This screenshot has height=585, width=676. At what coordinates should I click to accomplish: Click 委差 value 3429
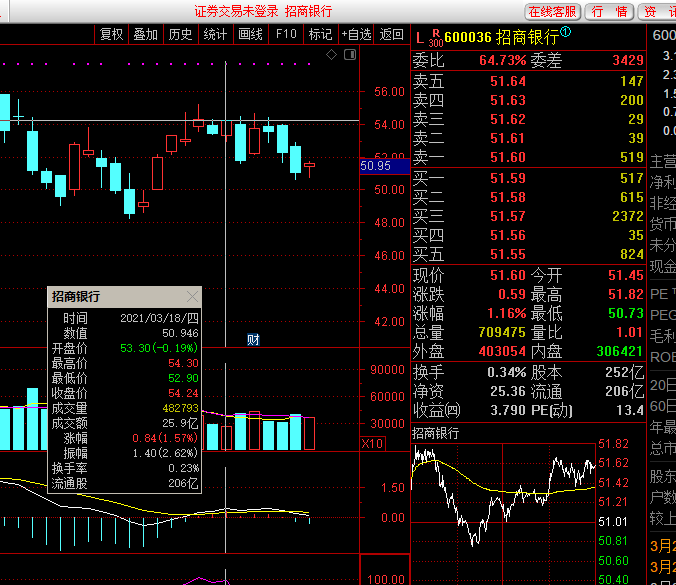tap(628, 60)
